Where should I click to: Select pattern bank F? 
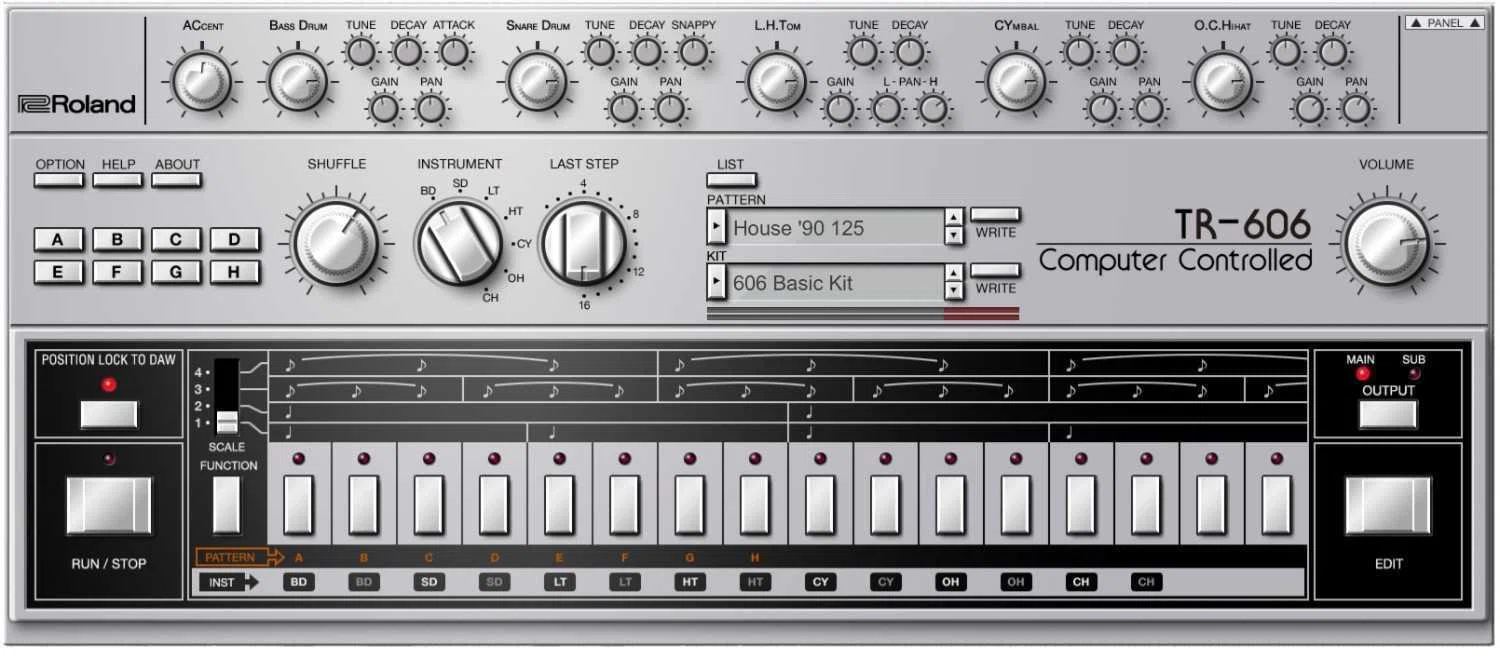tap(118, 272)
